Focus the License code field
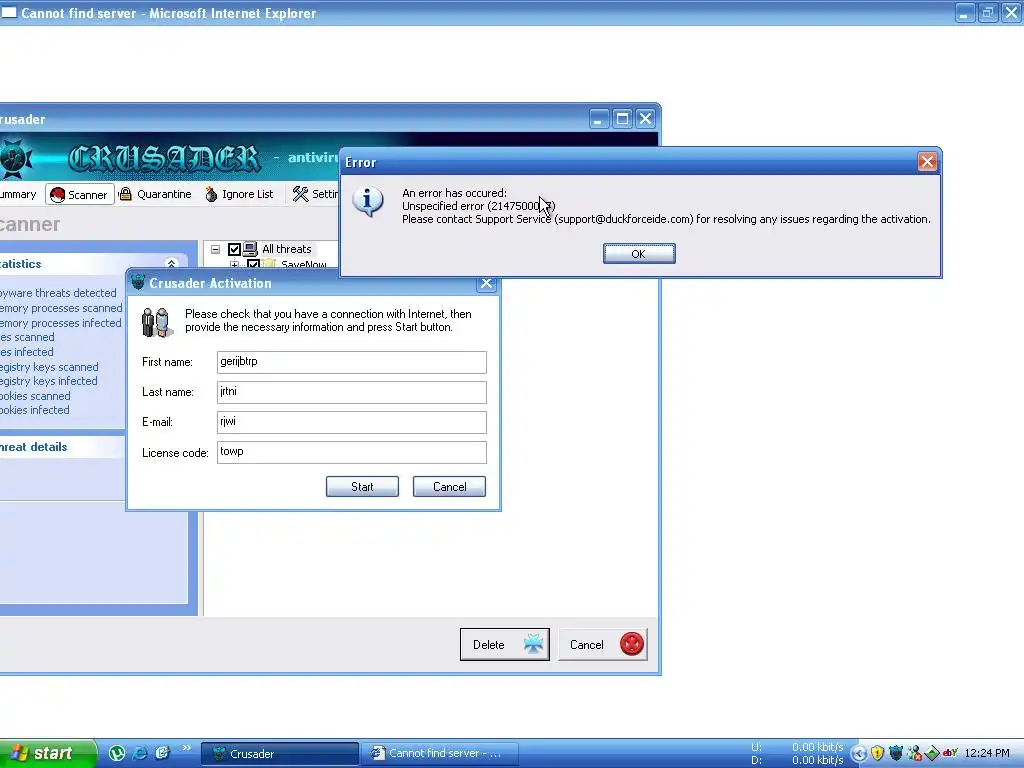The height and width of the screenshot is (768, 1024). pos(351,452)
